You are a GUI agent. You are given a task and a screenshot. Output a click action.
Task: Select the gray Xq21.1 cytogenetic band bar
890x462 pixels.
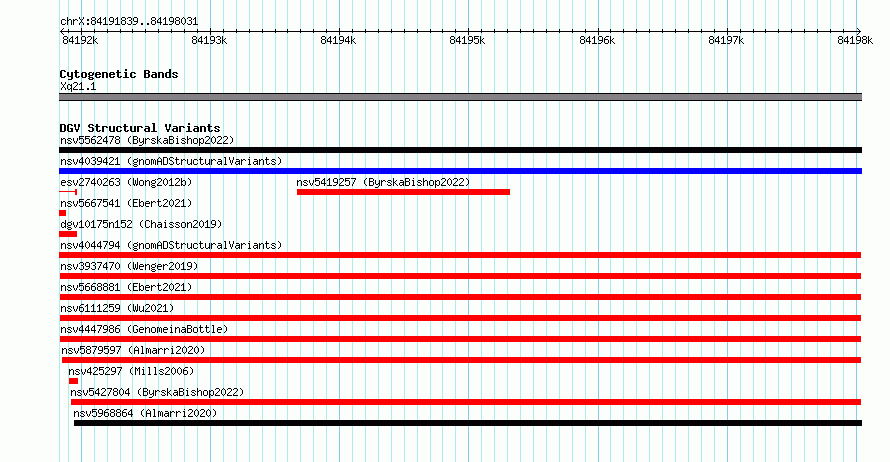pos(460,97)
